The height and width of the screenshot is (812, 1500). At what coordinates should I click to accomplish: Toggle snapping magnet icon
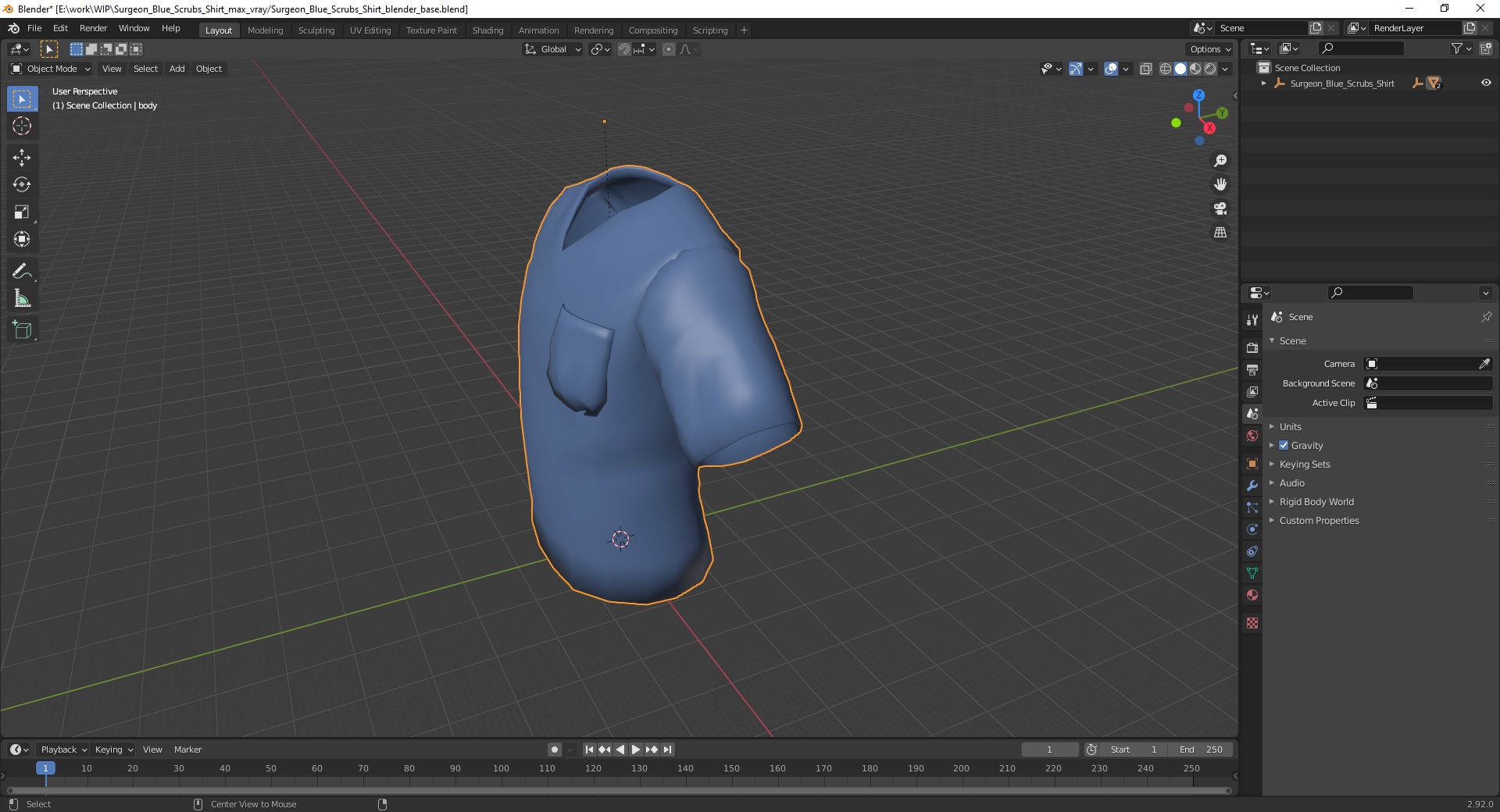(624, 49)
